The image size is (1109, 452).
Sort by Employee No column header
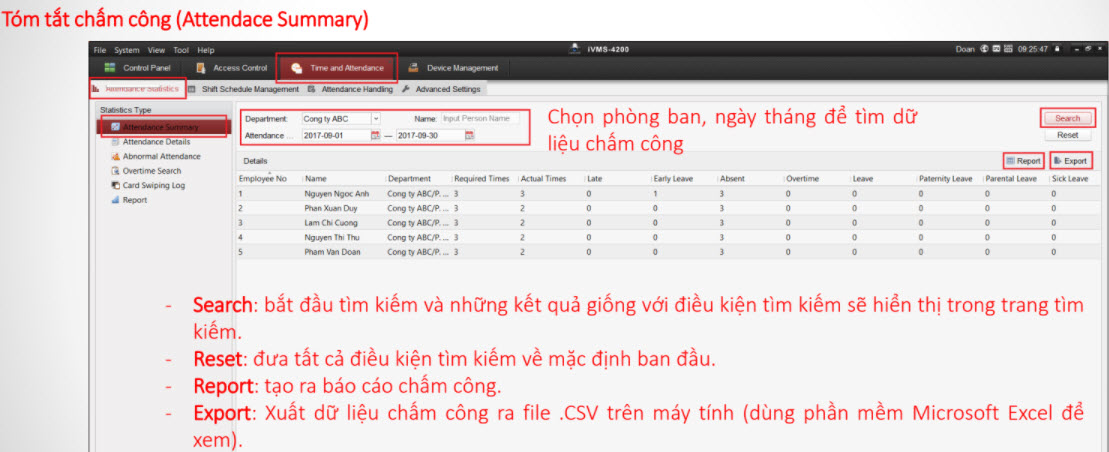[263, 179]
